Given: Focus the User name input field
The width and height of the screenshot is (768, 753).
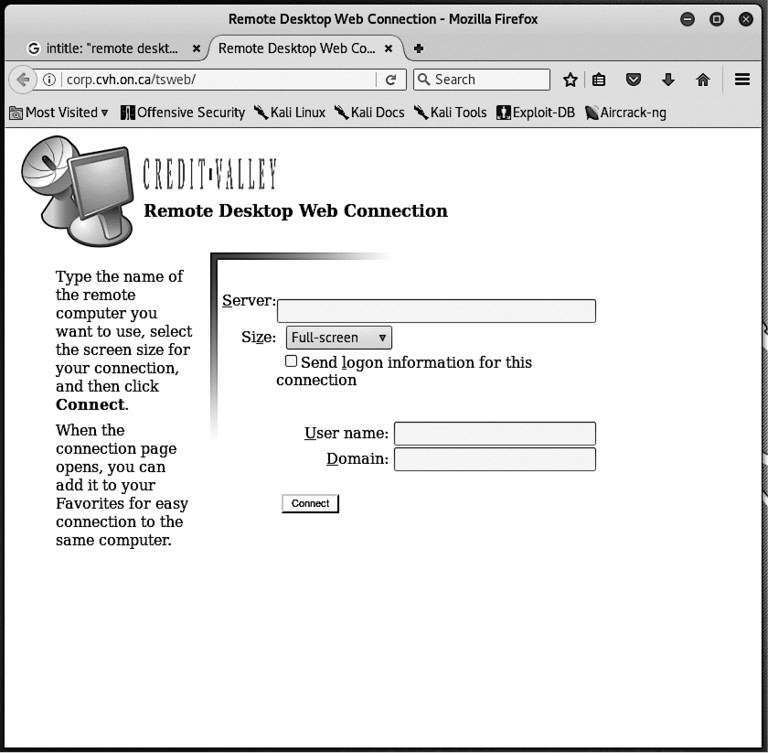Looking at the screenshot, I should click(495, 433).
